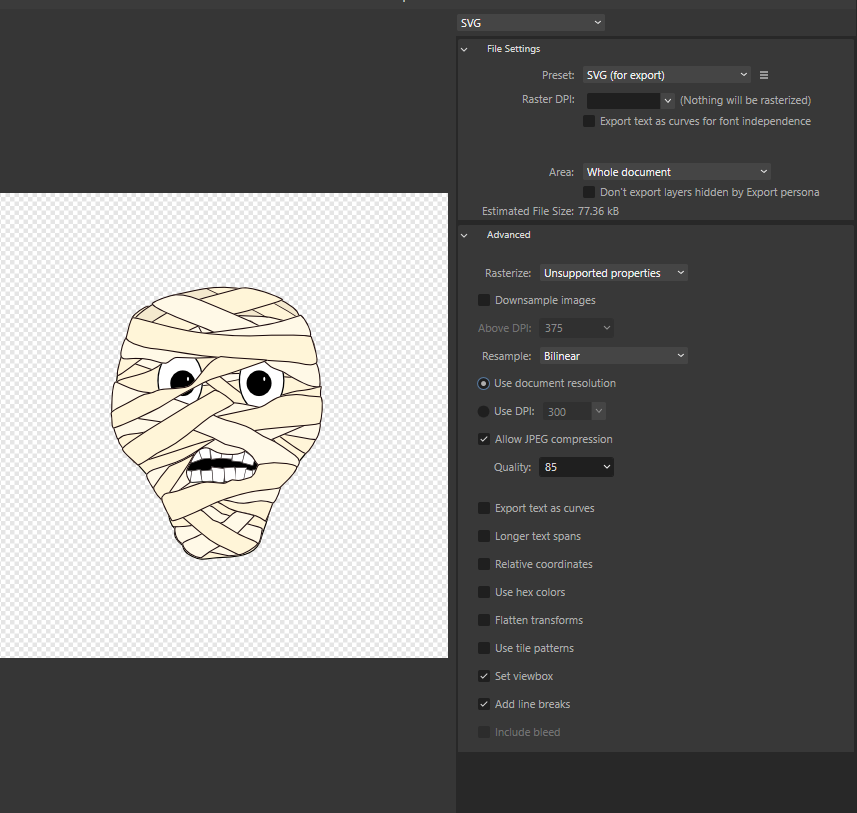The height and width of the screenshot is (813, 857).
Task: Enable the Downsample images checkbox
Action: (x=484, y=300)
